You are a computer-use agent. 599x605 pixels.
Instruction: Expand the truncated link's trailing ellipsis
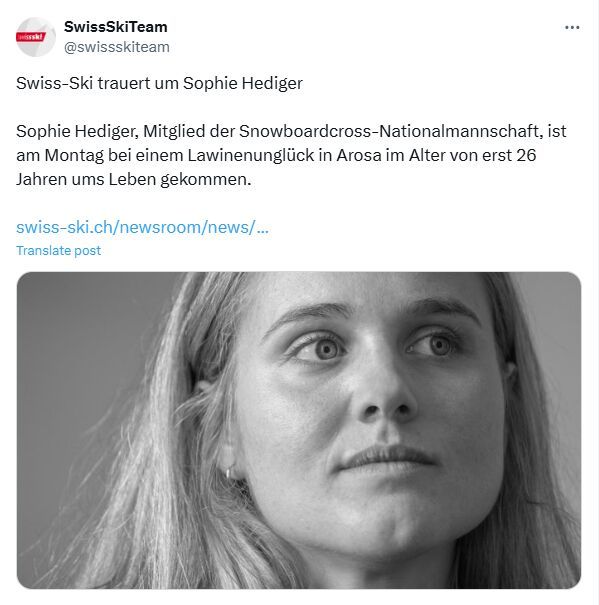tap(262, 228)
